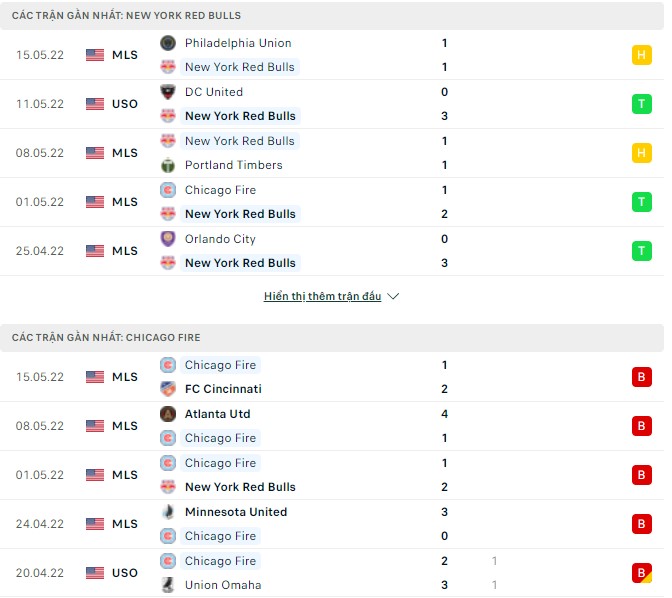Click the 25.04.22 match date for Orlando City
This screenshot has width=672, height=598.
(x=40, y=251)
